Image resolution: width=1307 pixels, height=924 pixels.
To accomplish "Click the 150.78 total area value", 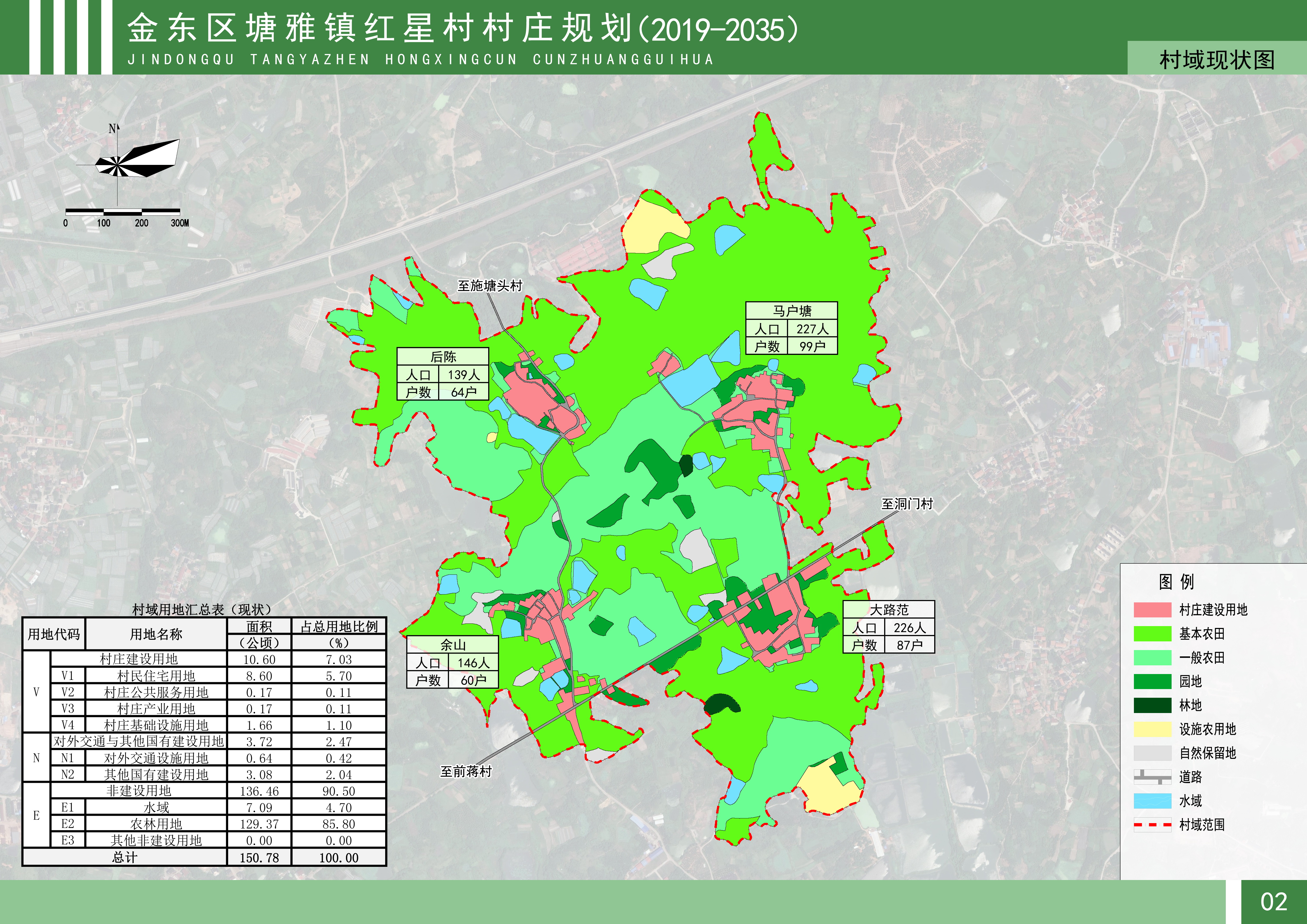I will click(x=259, y=858).
